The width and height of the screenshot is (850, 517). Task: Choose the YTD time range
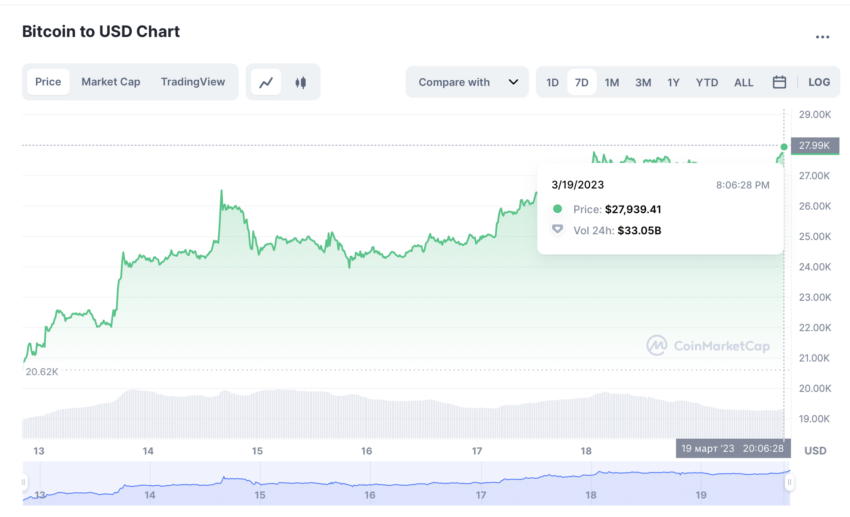(706, 82)
